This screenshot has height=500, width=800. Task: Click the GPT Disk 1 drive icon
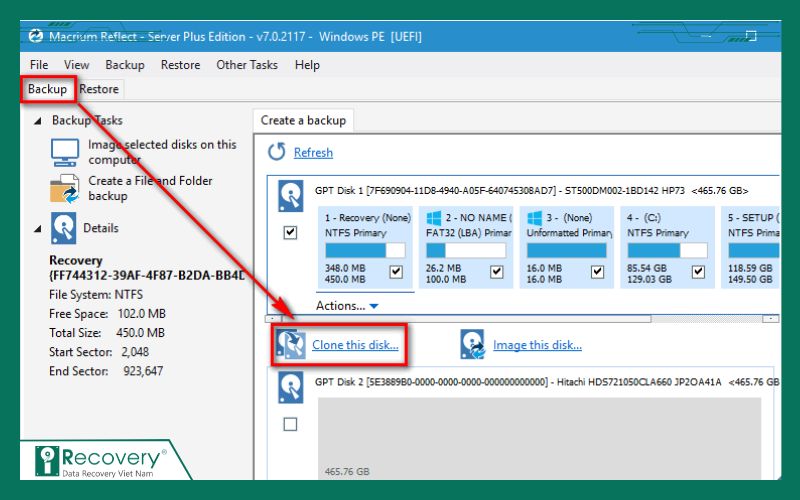coord(290,195)
